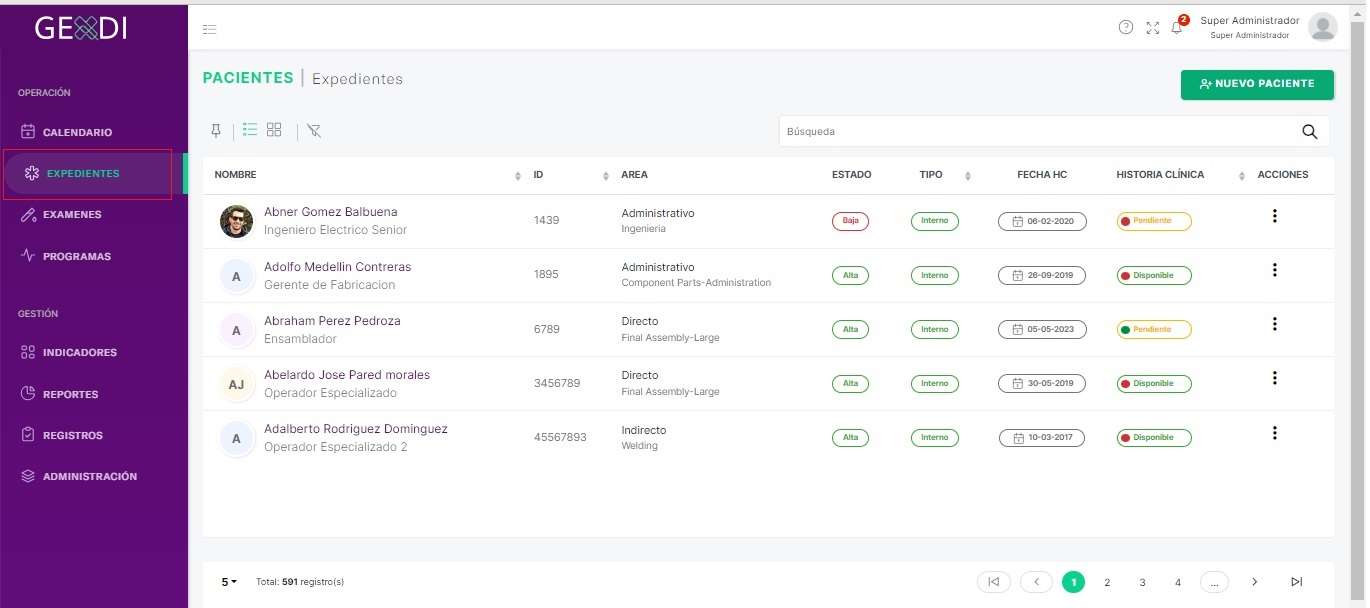Open actions menu for Abner Gomez Balbuena
Image resolution: width=1370 pixels, height=608 pixels.
(x=1274, y=216)
